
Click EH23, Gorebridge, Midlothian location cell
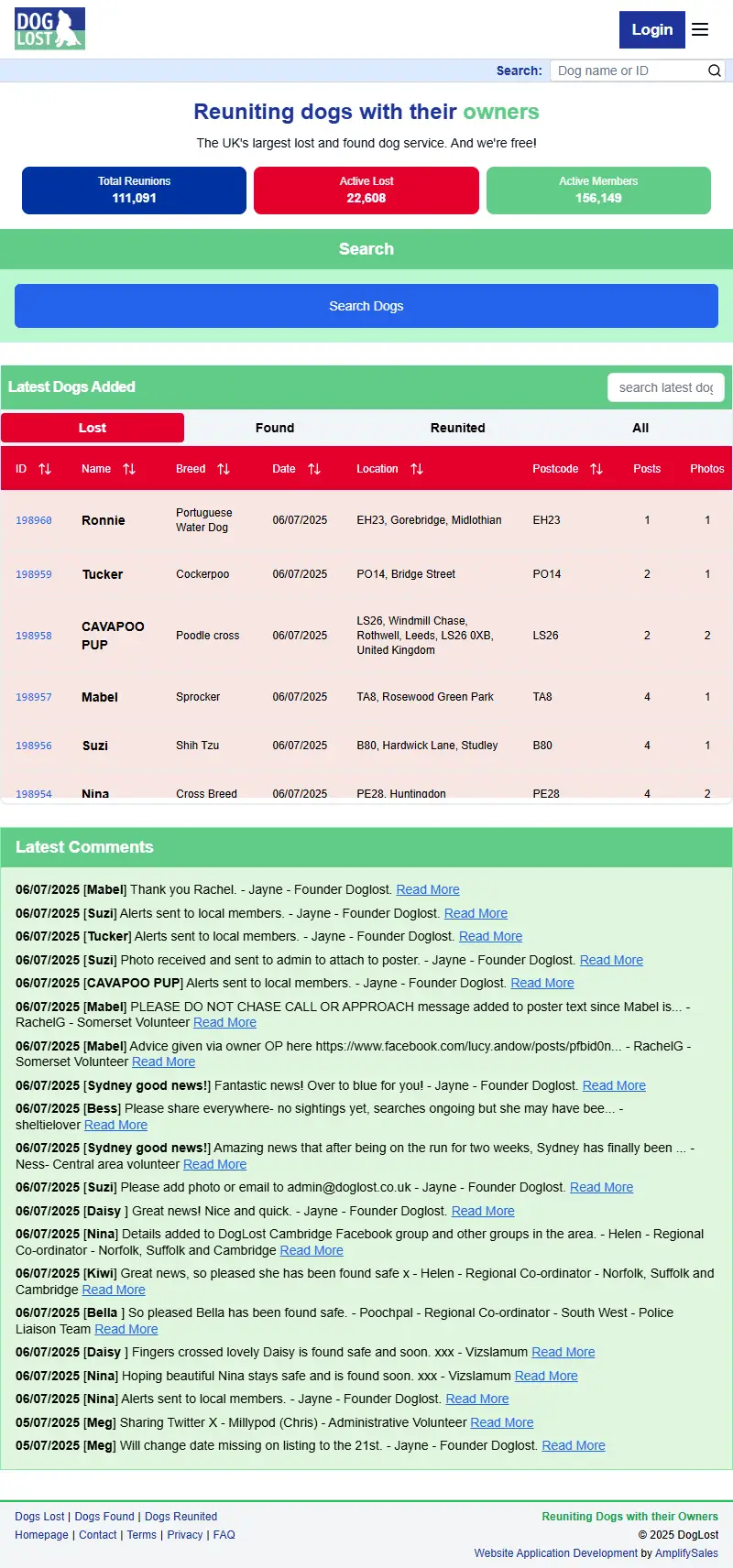pos(429,520)
